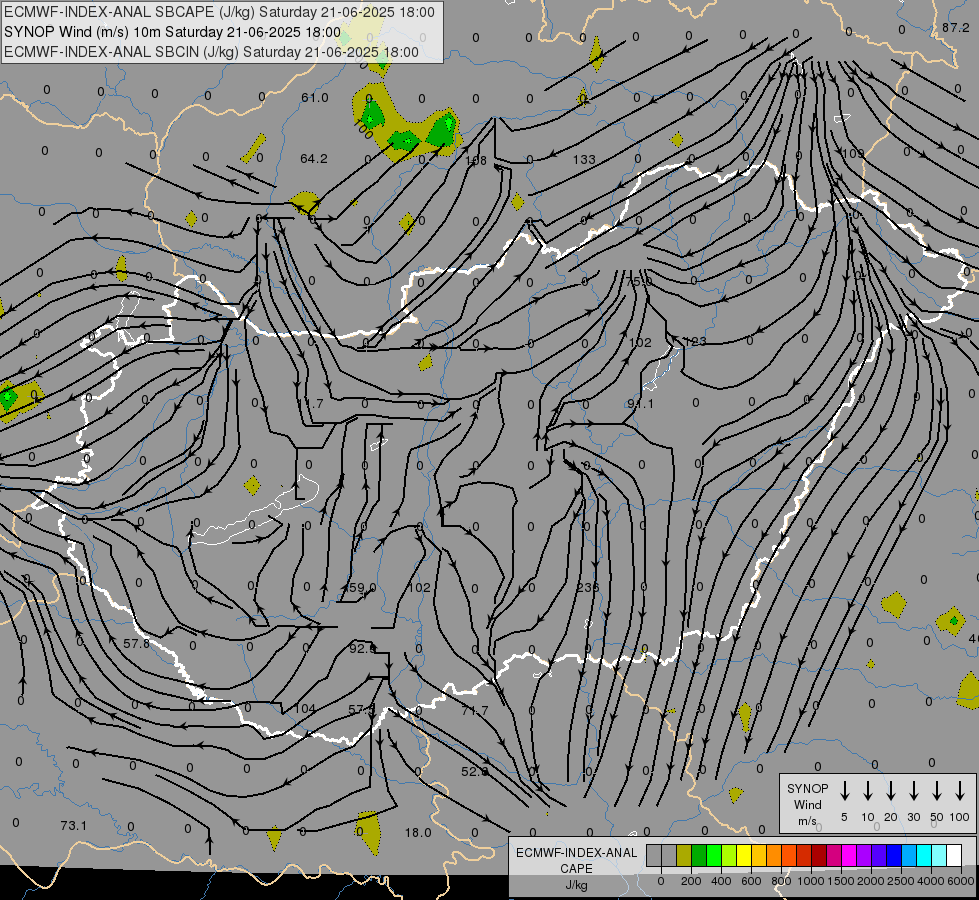This screenshot has width=979, height=900.
Task: Click the wind arrow above the 20 label
Action: tap(890, 790)
